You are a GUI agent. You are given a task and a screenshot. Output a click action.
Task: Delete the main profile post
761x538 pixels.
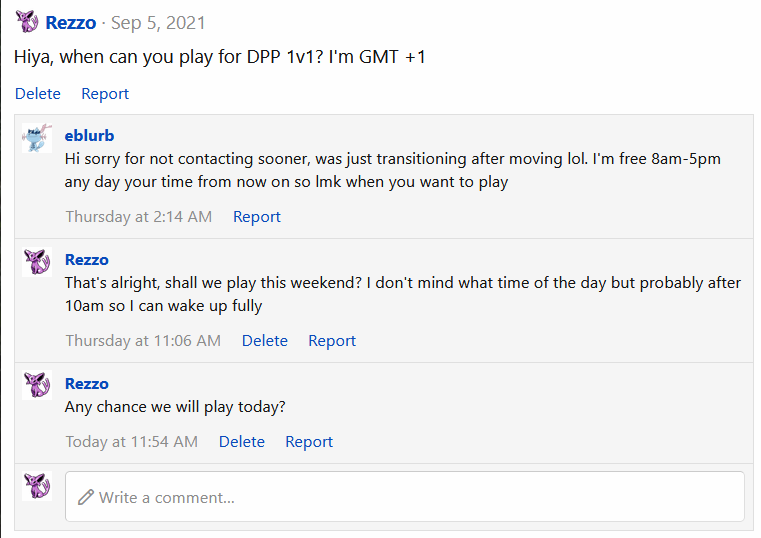tap(38, 93)
